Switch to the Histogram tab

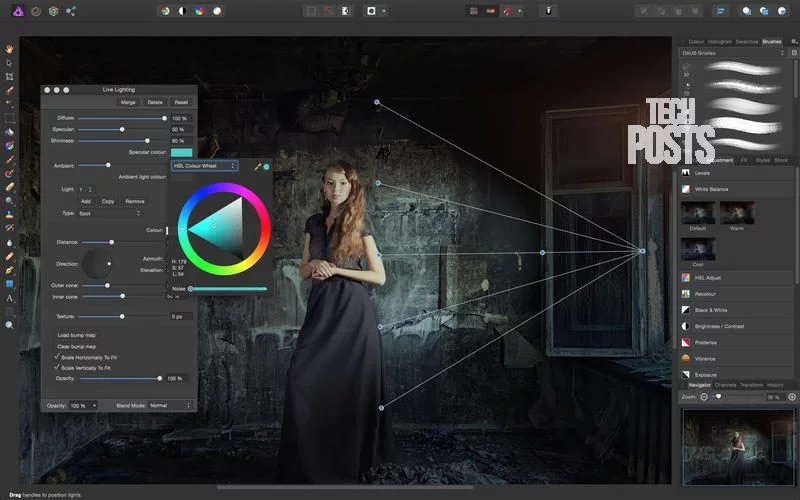pyautogui.click(x=719, y=42)
